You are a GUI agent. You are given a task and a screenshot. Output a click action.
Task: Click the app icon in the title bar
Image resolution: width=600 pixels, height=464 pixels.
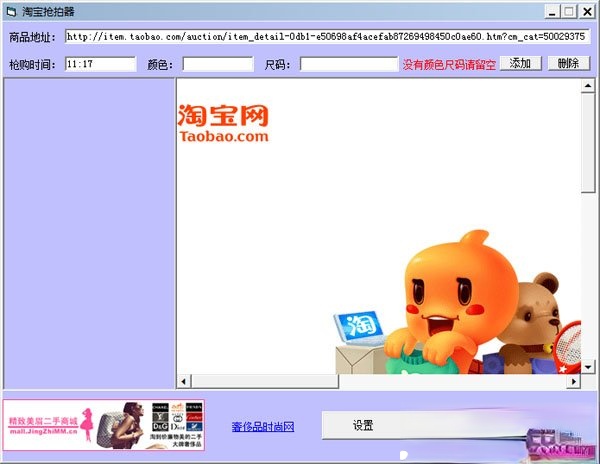(11, 11)
